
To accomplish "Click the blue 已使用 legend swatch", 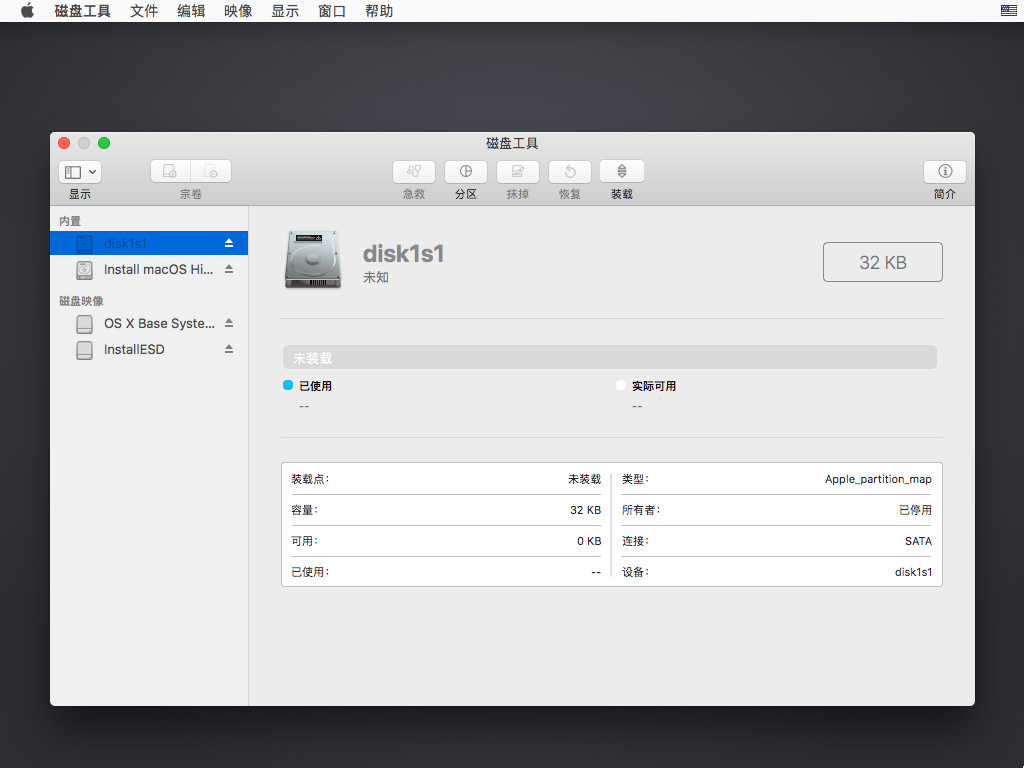I will click(288, 385).
